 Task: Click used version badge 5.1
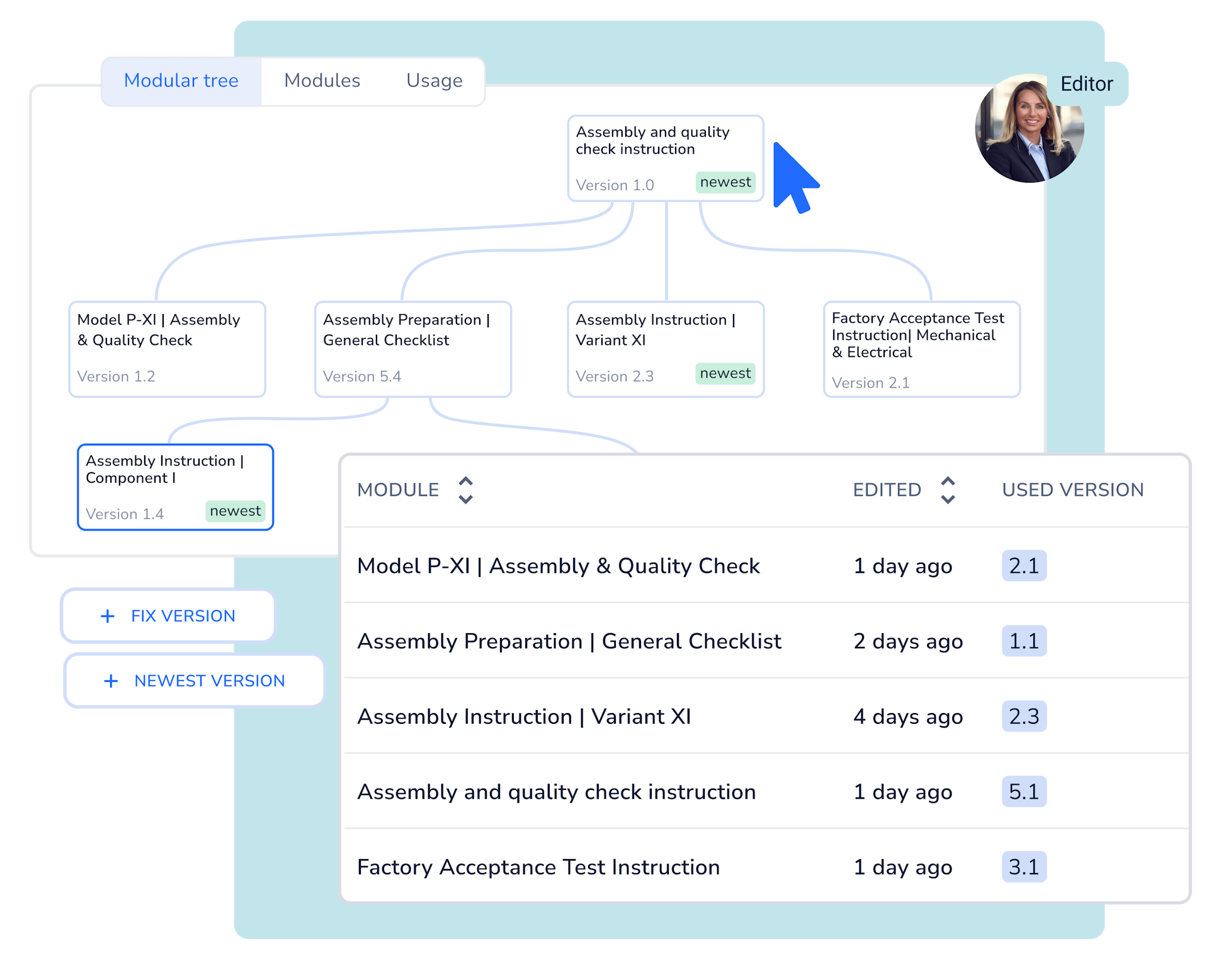click(1024, 792)
